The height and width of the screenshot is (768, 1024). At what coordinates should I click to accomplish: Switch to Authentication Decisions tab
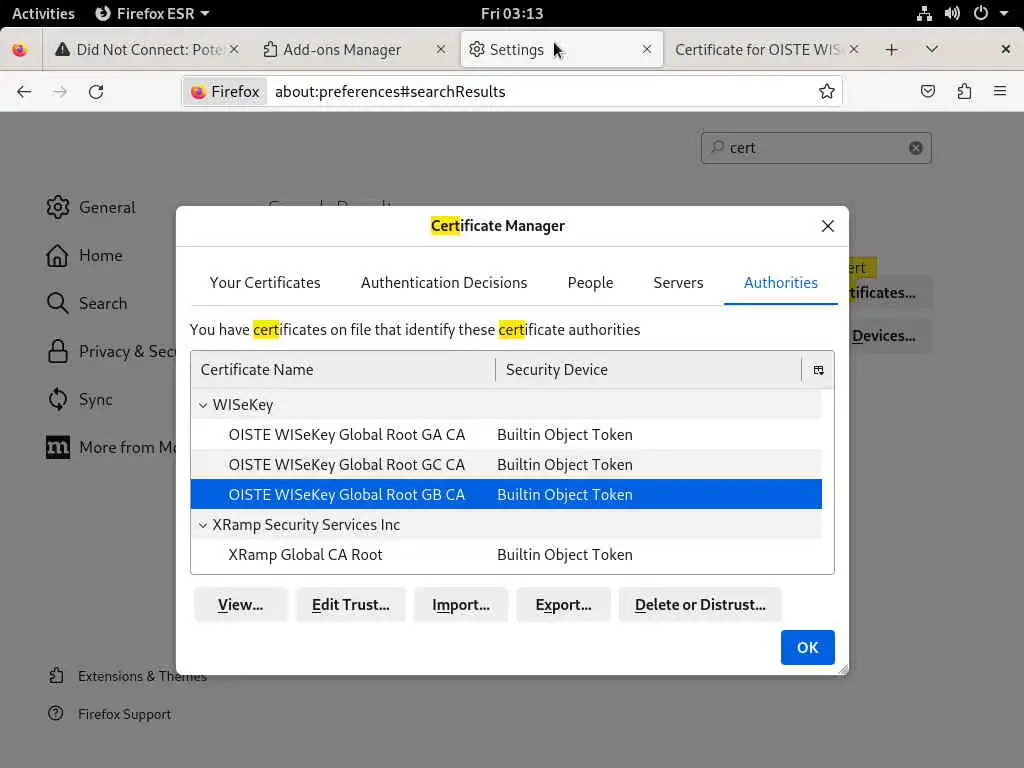(x=444, y=283)
